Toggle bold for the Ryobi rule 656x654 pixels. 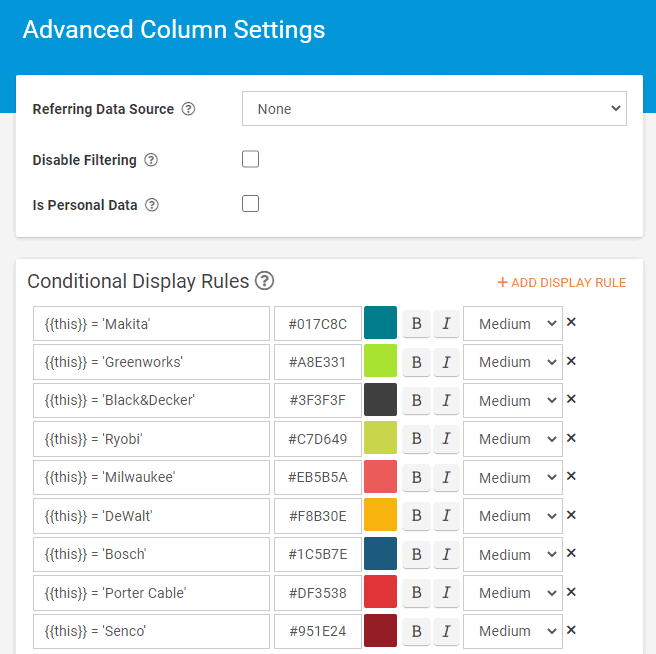point(416,439)
